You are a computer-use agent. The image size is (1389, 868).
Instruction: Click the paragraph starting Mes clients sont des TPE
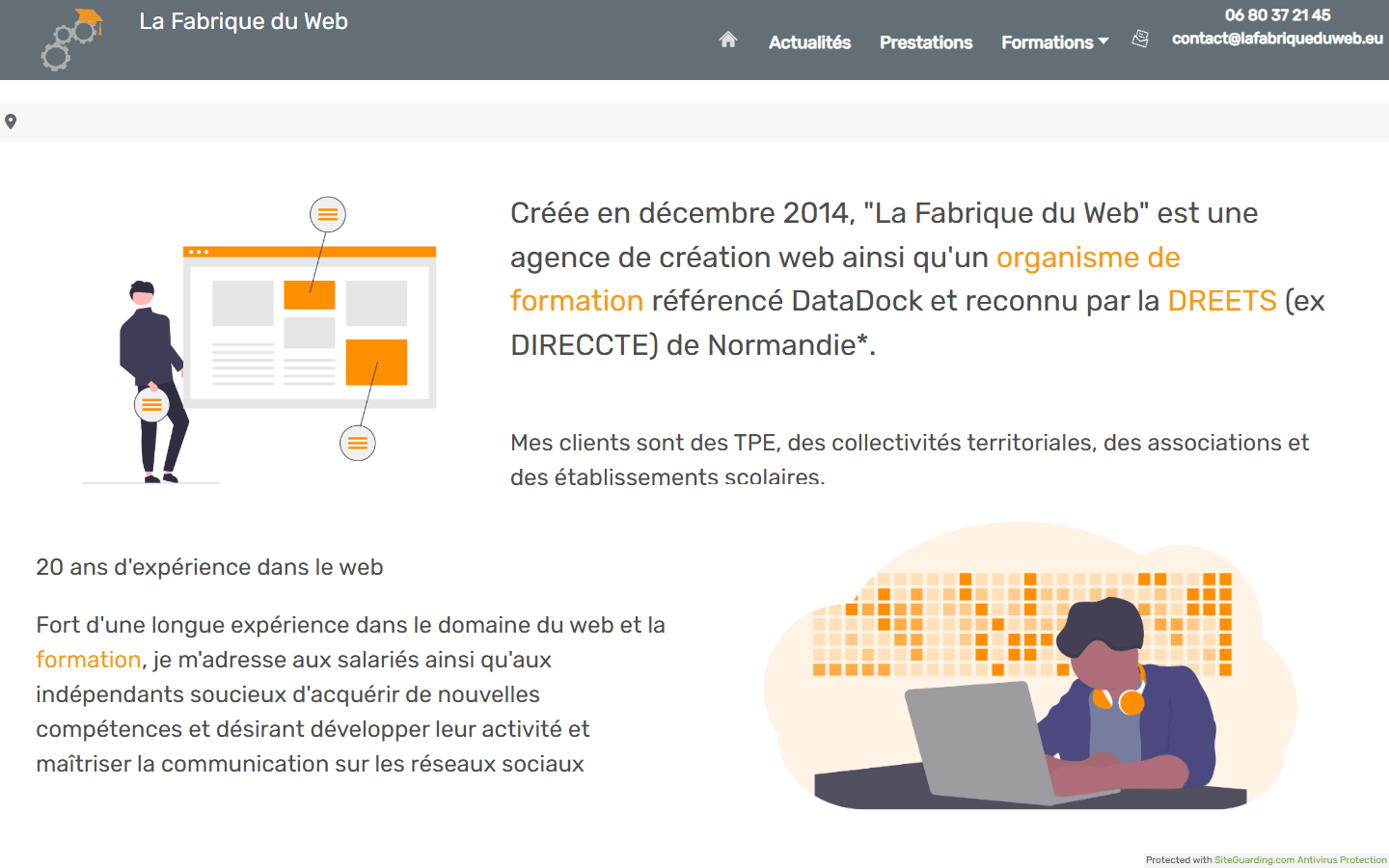point(910,460)
